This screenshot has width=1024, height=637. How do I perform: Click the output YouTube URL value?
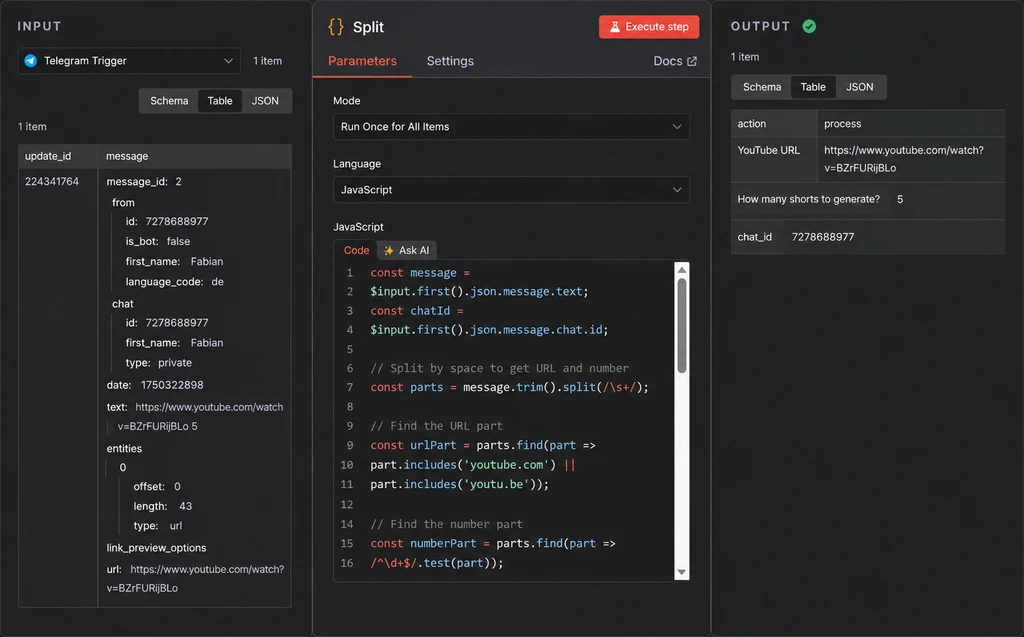click(x=903, y=159)
